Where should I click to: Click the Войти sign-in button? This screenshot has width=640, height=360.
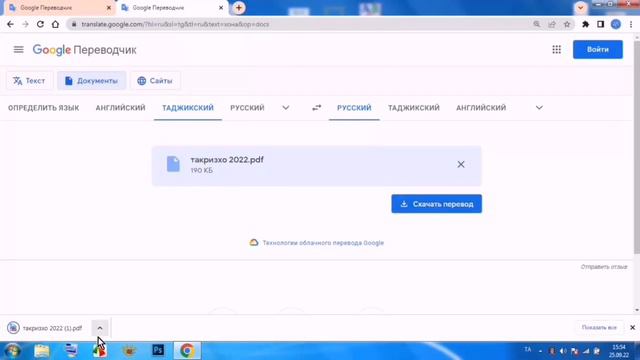[598, 49]
